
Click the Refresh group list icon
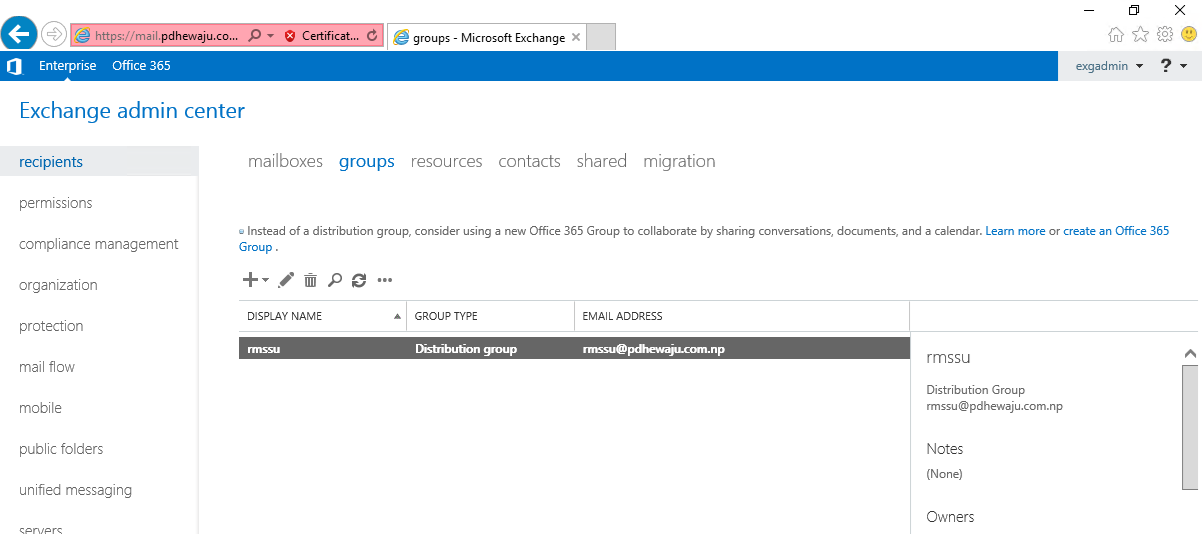coord(360,280)
